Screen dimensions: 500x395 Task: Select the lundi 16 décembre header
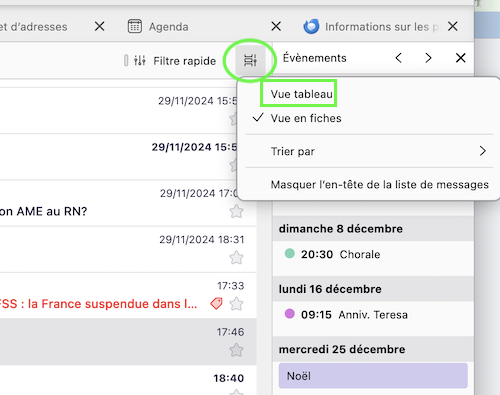[x=373, y=289]
